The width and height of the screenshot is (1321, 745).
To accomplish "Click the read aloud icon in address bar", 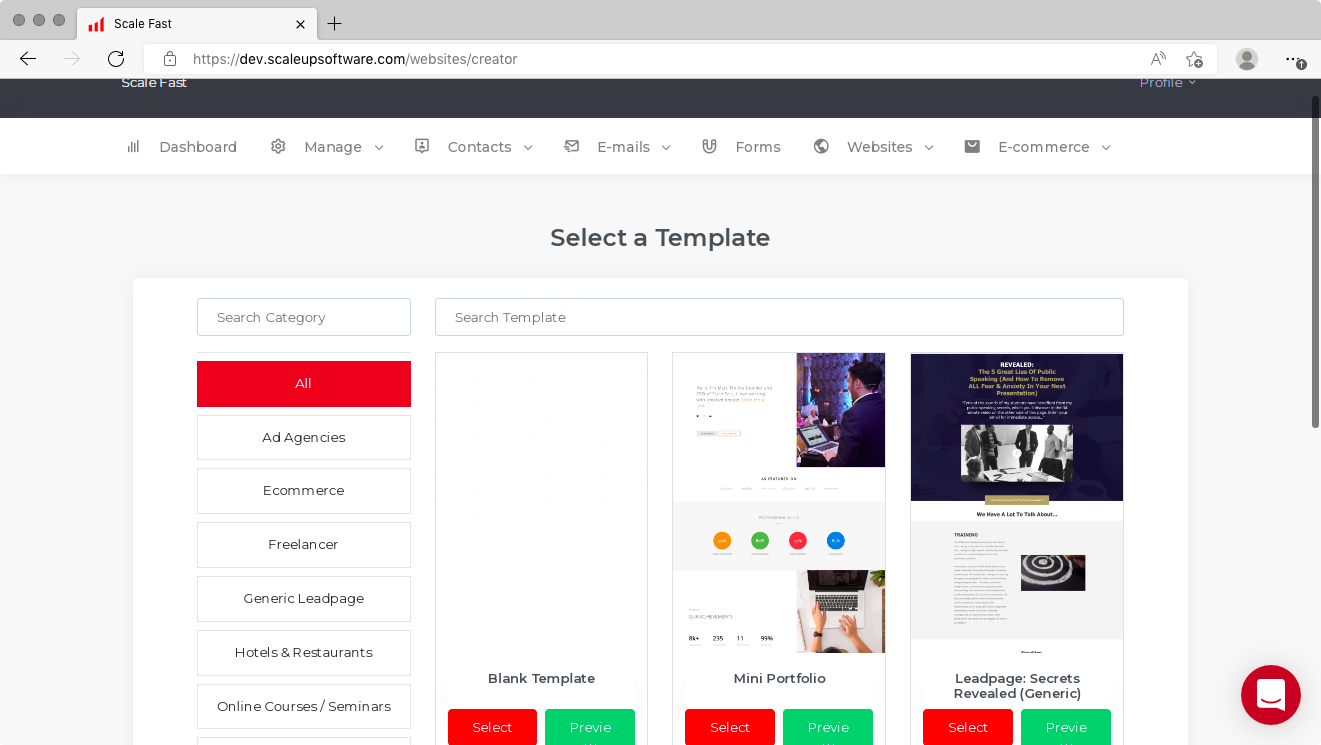I will 1158,59.
